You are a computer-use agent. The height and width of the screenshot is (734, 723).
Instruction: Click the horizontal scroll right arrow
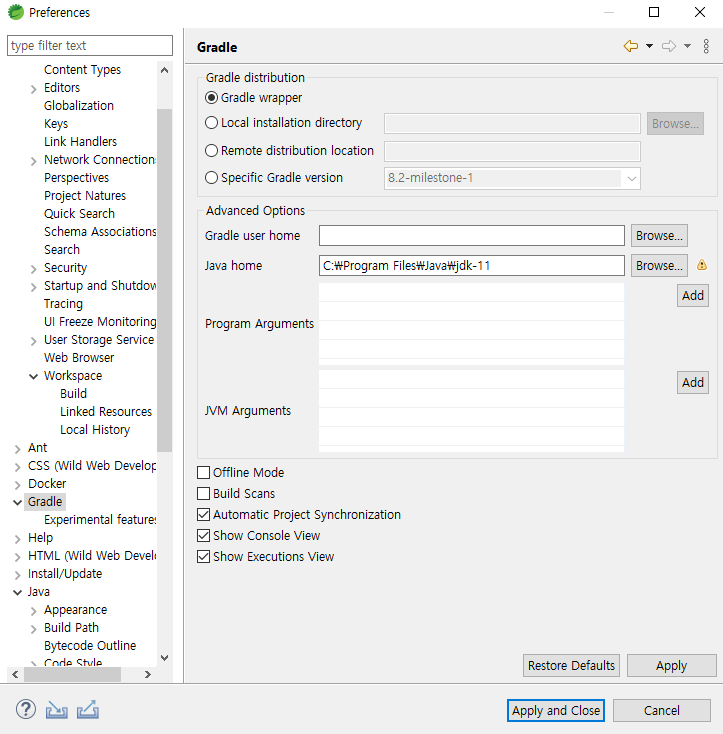[148, 674]
